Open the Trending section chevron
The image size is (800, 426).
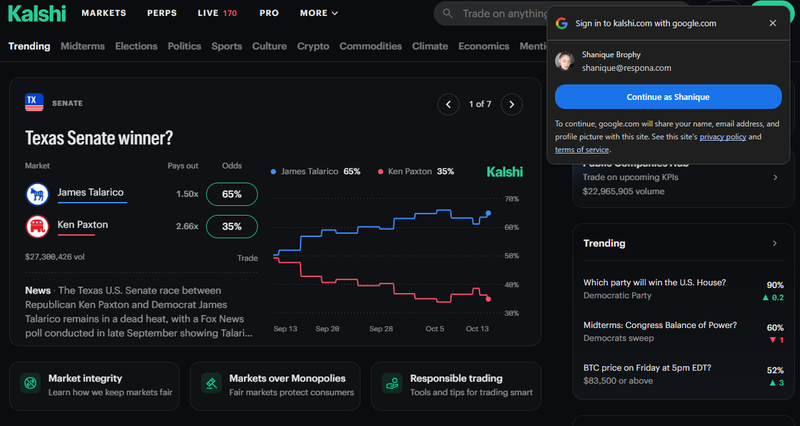(774, 243)
